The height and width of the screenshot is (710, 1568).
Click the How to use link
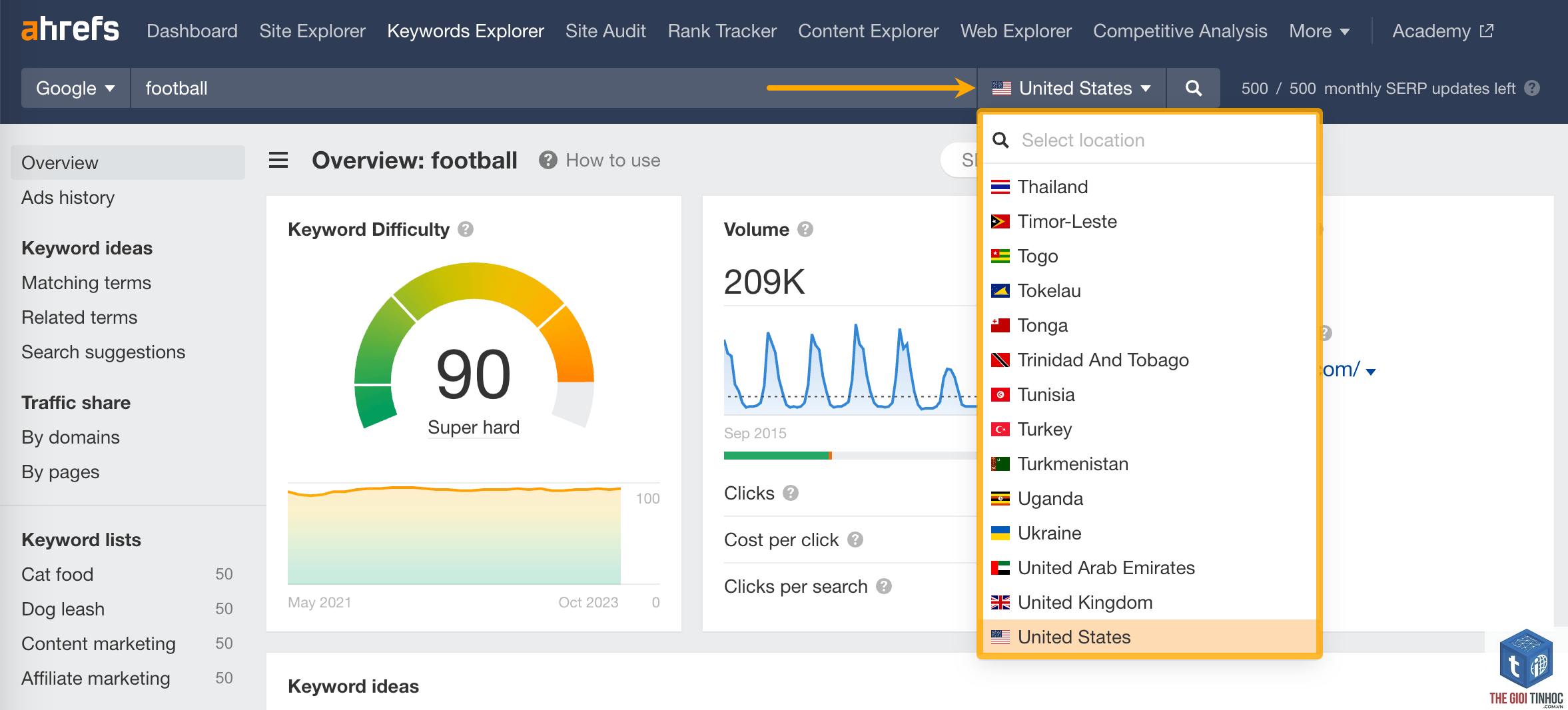point(613,160)
